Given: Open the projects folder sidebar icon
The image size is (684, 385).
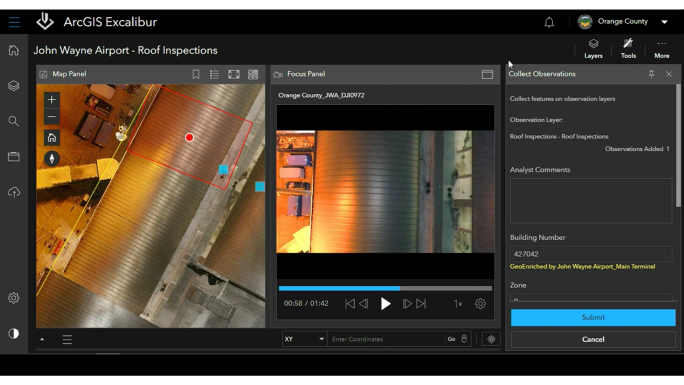Looking at the screenshot, I should tap(14, 157).
